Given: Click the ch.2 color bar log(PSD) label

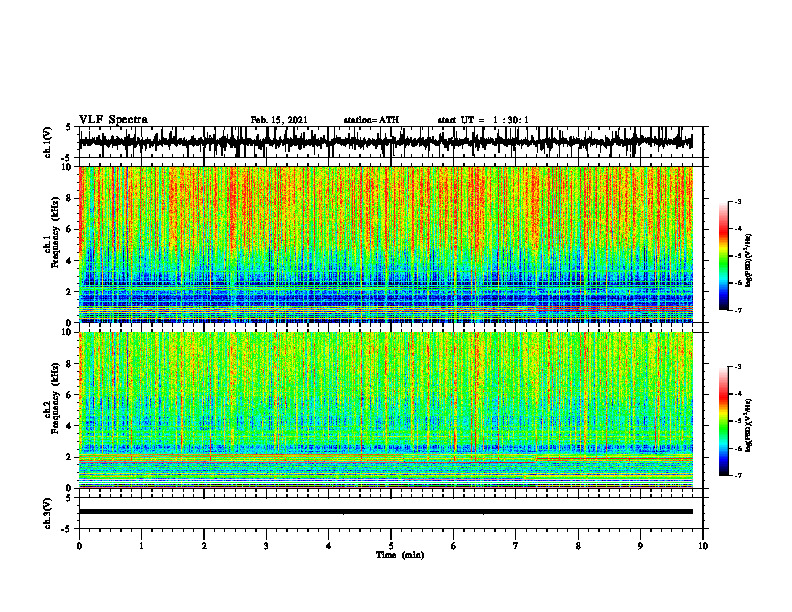Looking at the screenshot, I should click(x=749, y=425).
